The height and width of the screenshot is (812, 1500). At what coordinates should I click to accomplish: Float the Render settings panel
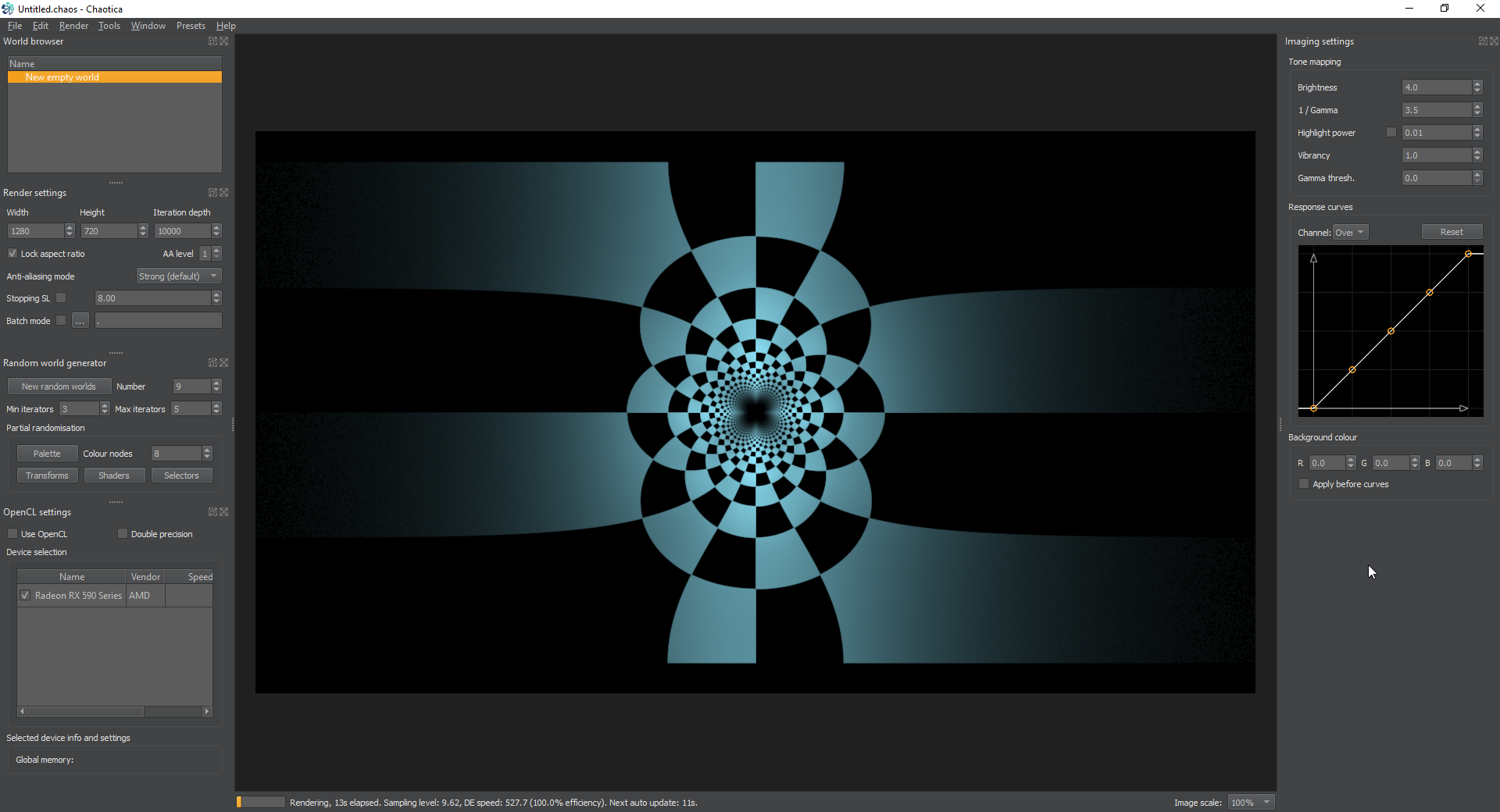click(x=212, y=193)
